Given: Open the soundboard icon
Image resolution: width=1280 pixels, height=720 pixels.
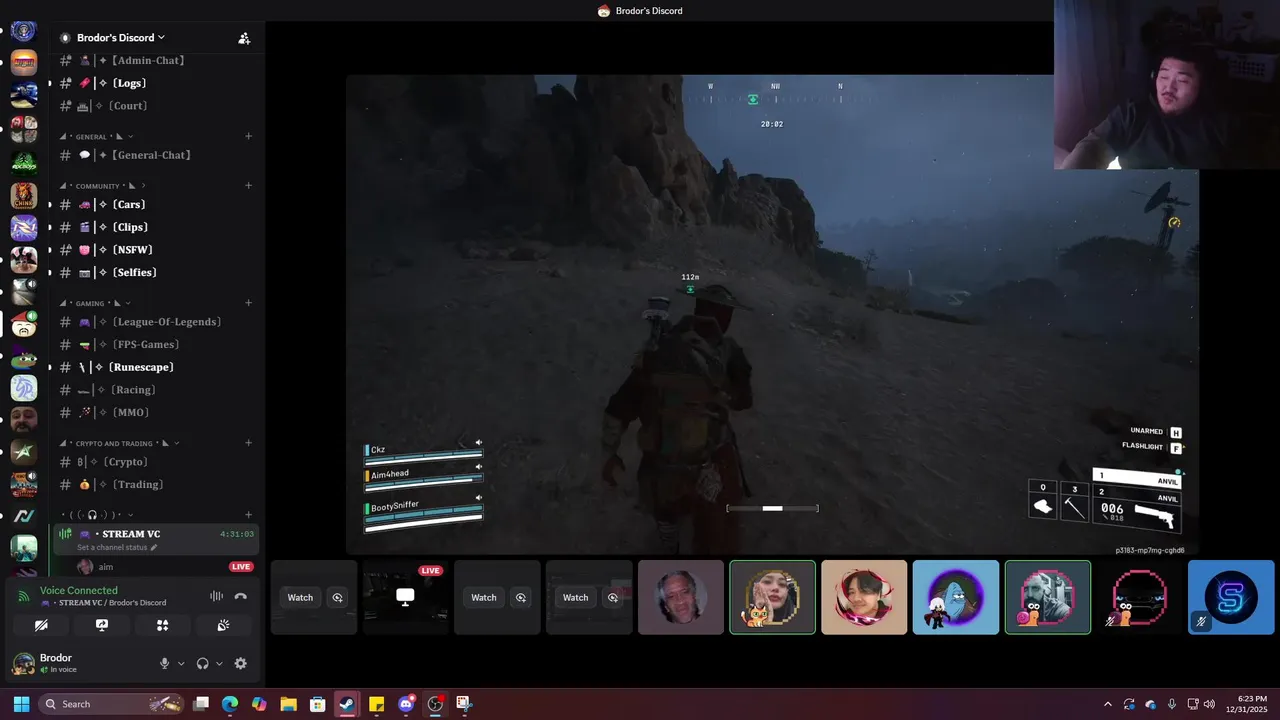Looking at the screenshot, I should (223, 625).
